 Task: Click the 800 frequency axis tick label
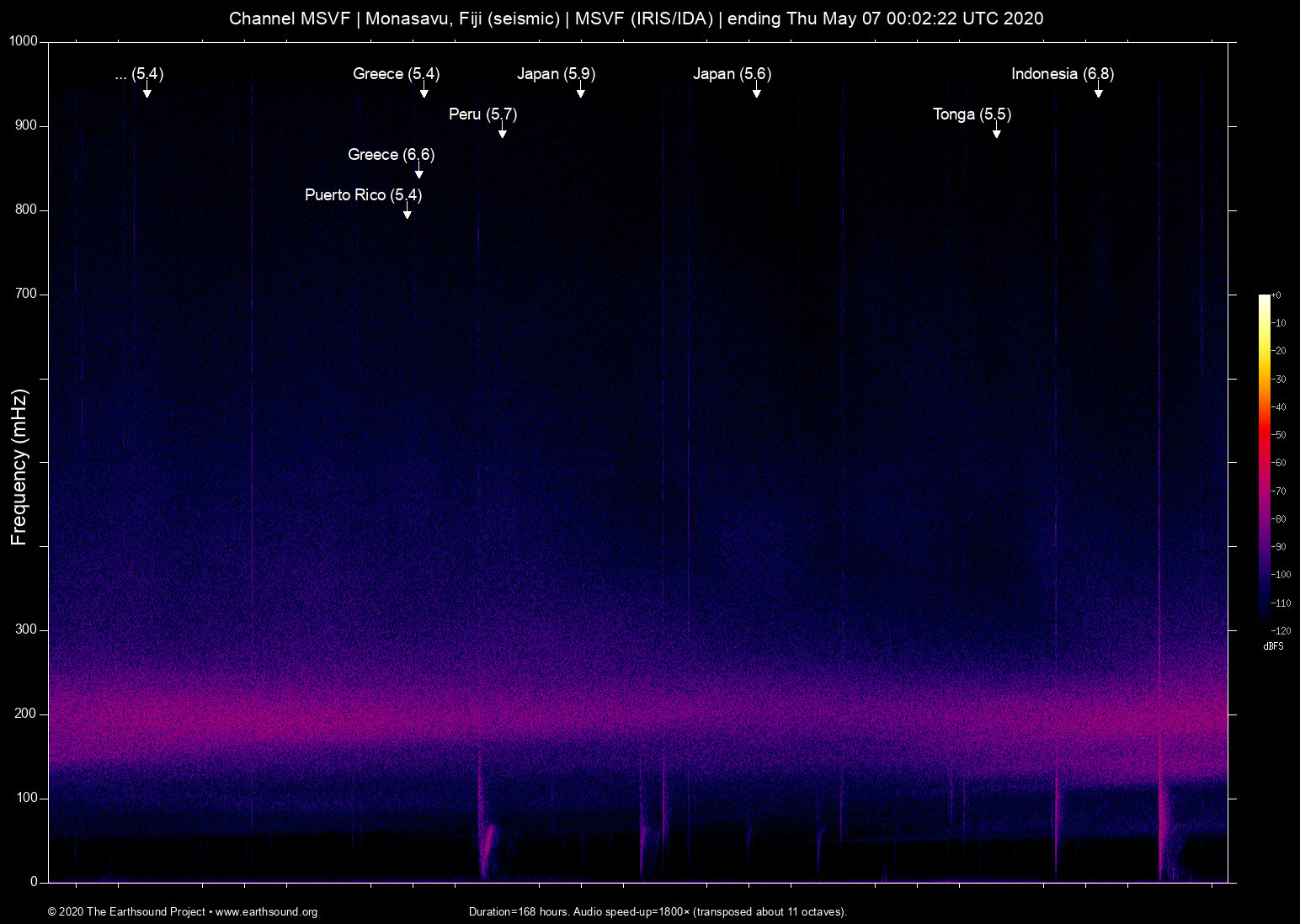tap(26, 210)
